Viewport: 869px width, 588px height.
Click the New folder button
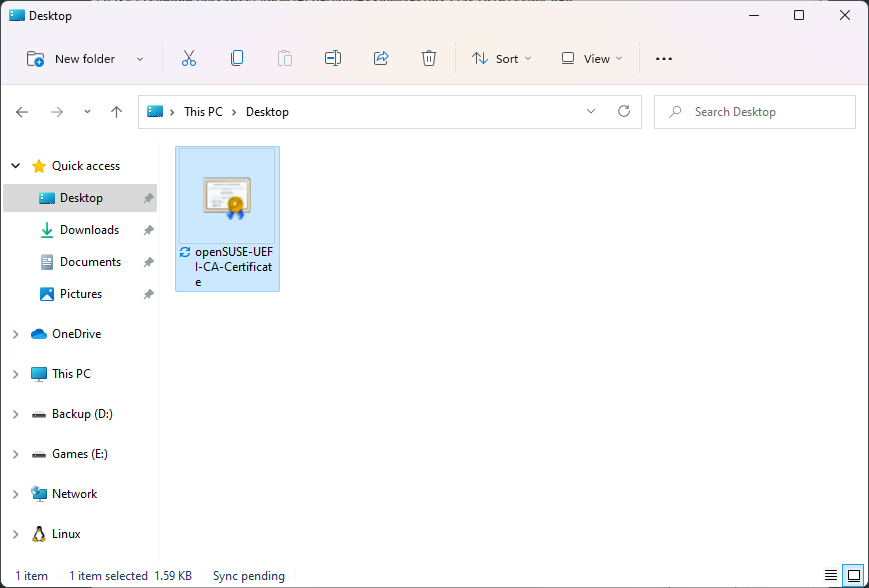point(72,59)
